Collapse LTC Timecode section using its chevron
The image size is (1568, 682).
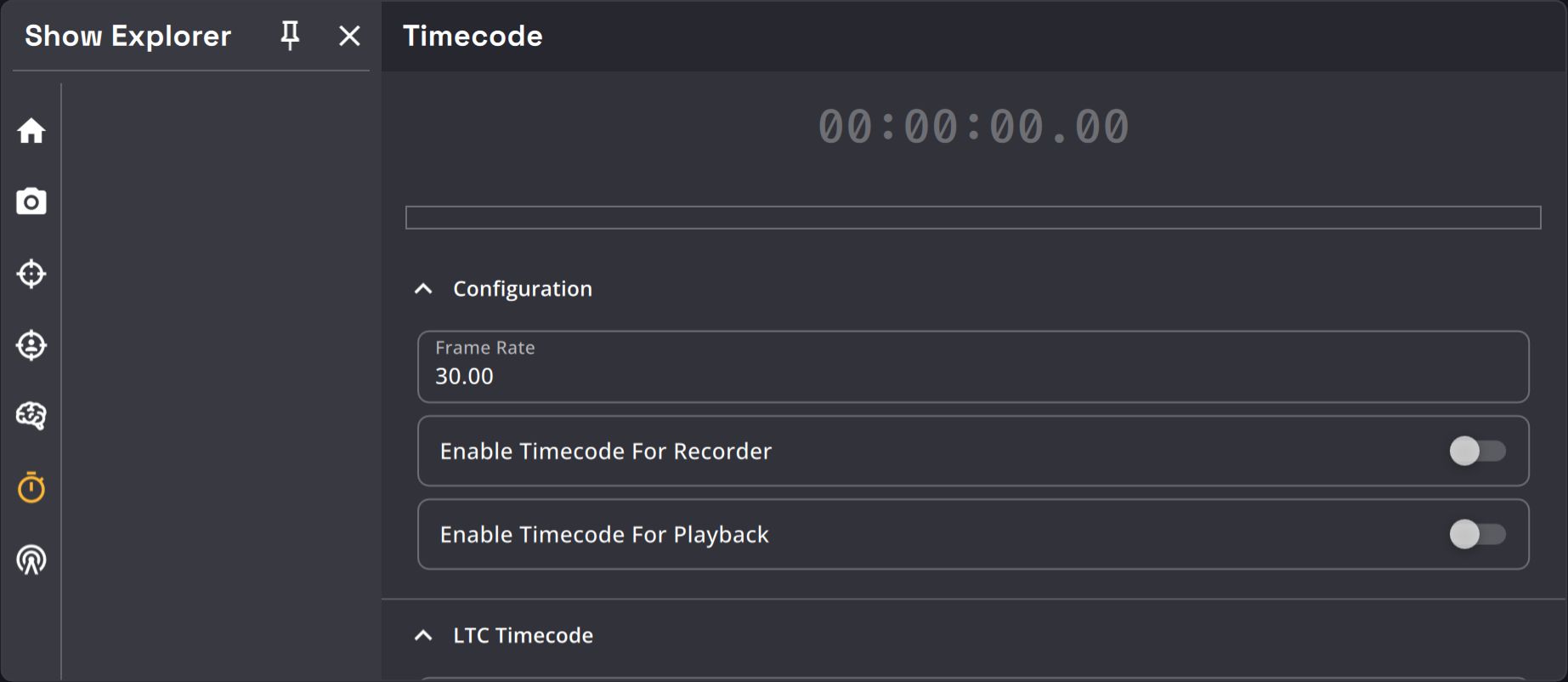point(423,635)
